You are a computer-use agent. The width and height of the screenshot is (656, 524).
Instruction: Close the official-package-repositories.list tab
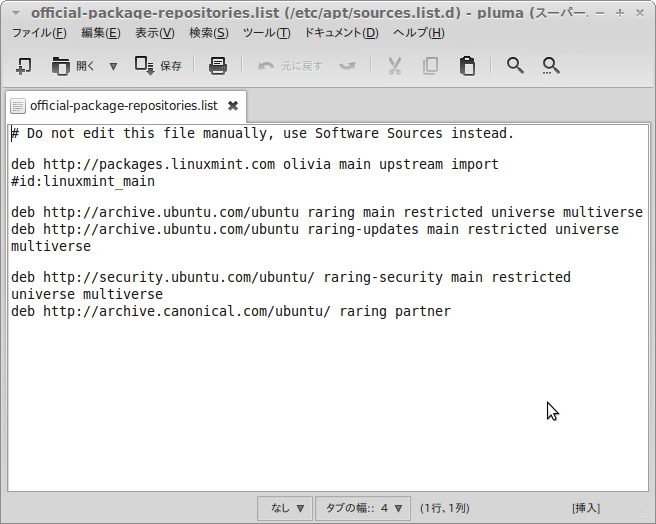233,106
